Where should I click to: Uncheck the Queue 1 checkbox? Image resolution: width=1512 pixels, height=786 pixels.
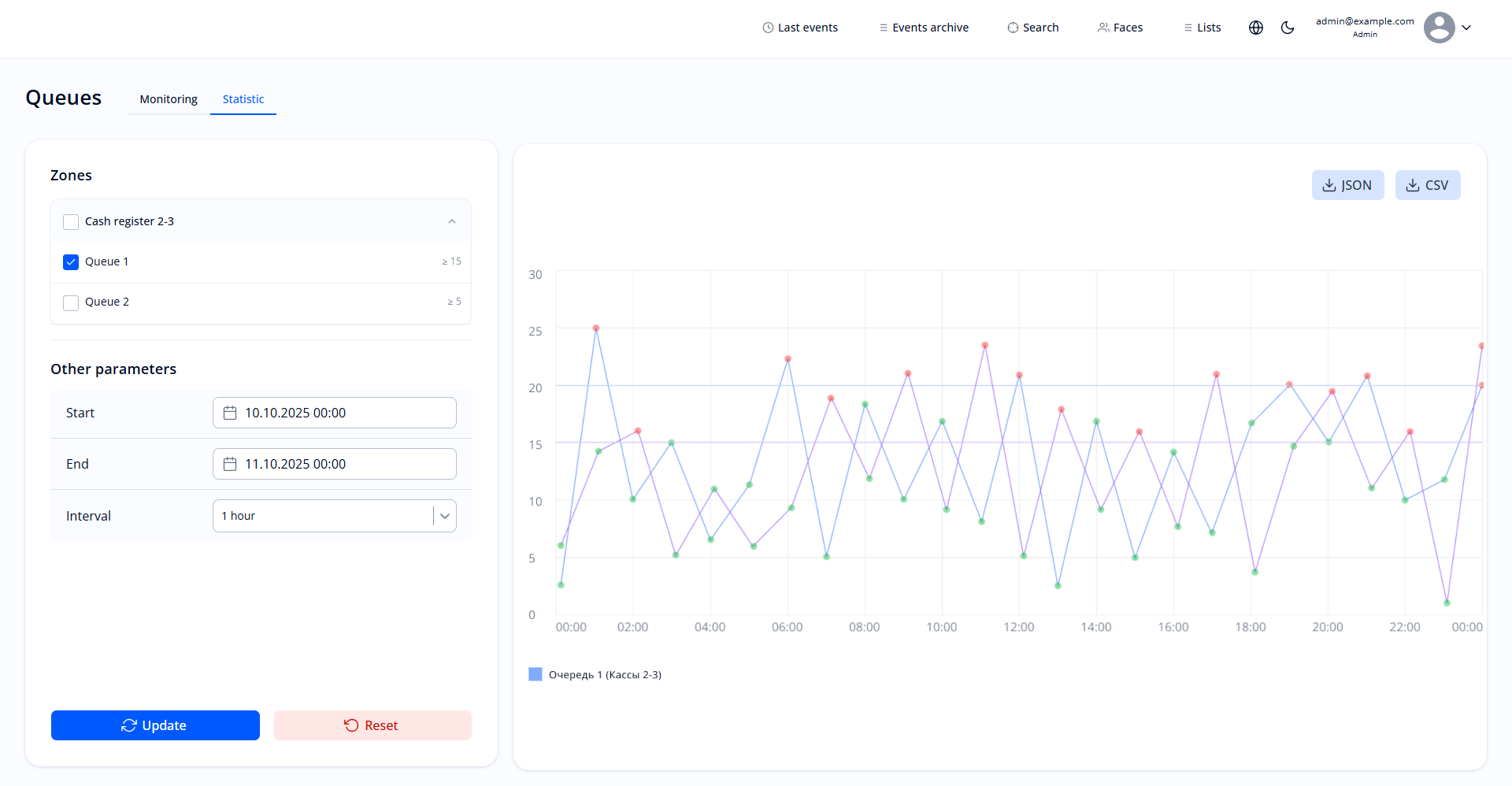(71, 262)
